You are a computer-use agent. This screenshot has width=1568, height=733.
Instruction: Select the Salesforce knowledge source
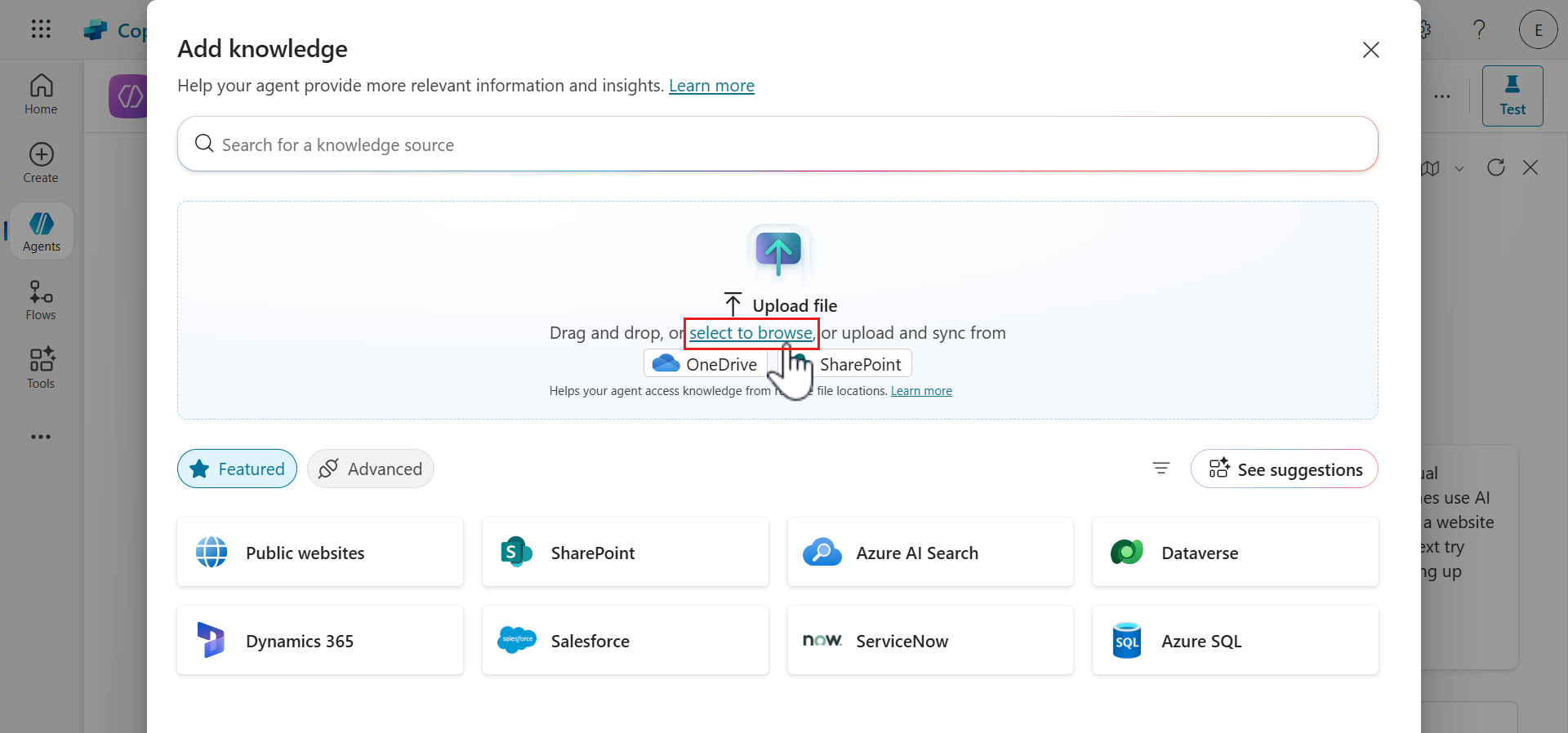click(x=626, y=640)
